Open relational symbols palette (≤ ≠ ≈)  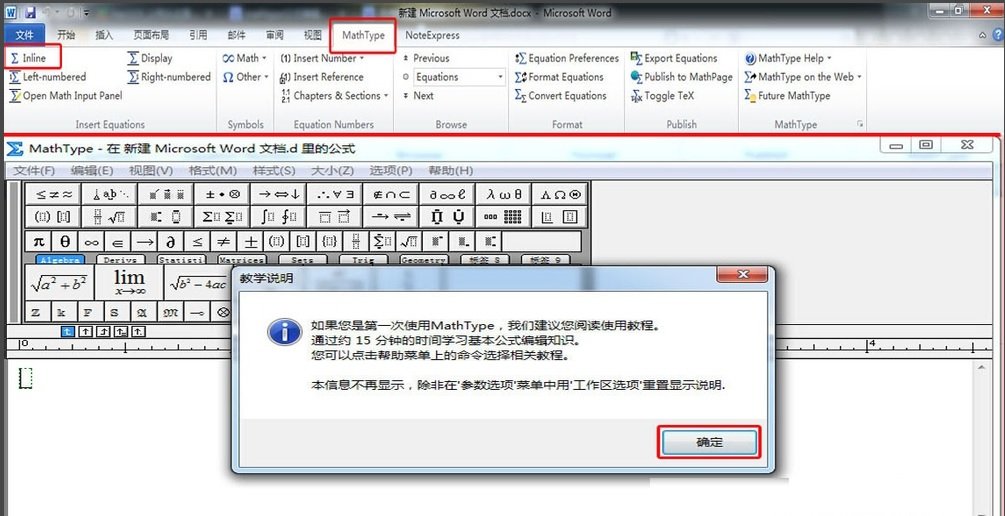[53, 195]
